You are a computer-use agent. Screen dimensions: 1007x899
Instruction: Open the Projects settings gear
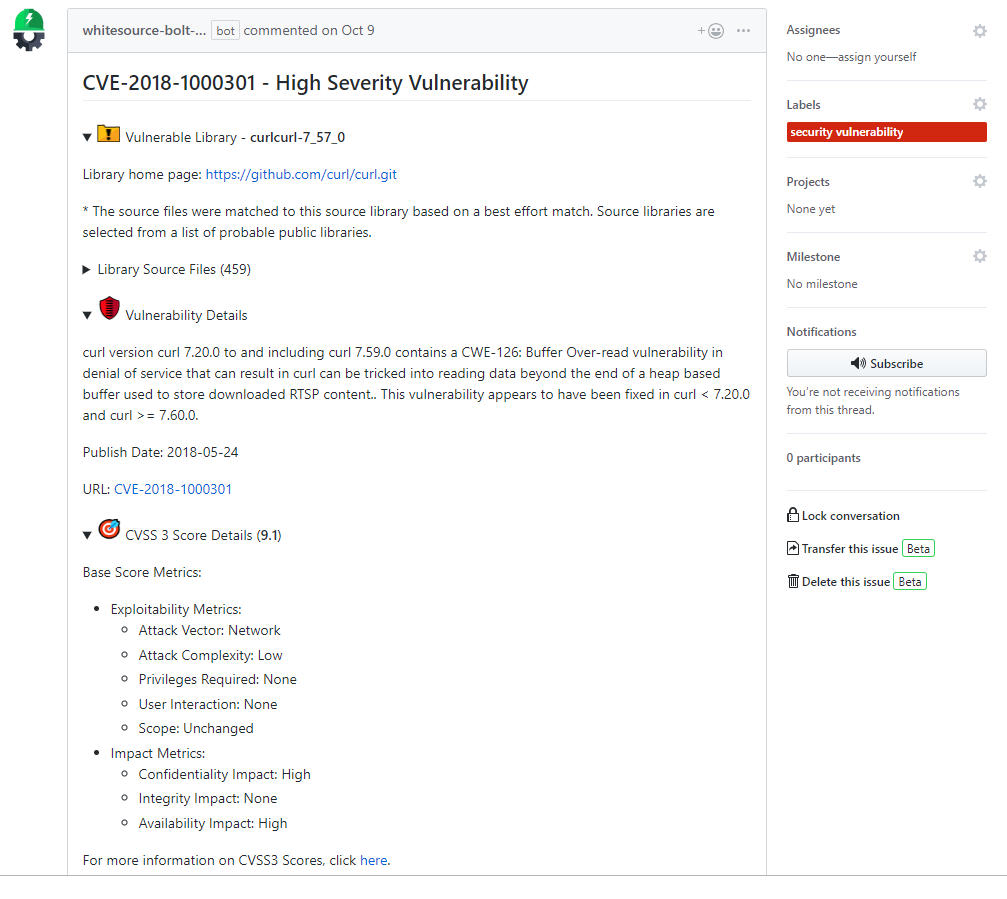(979, 181)
